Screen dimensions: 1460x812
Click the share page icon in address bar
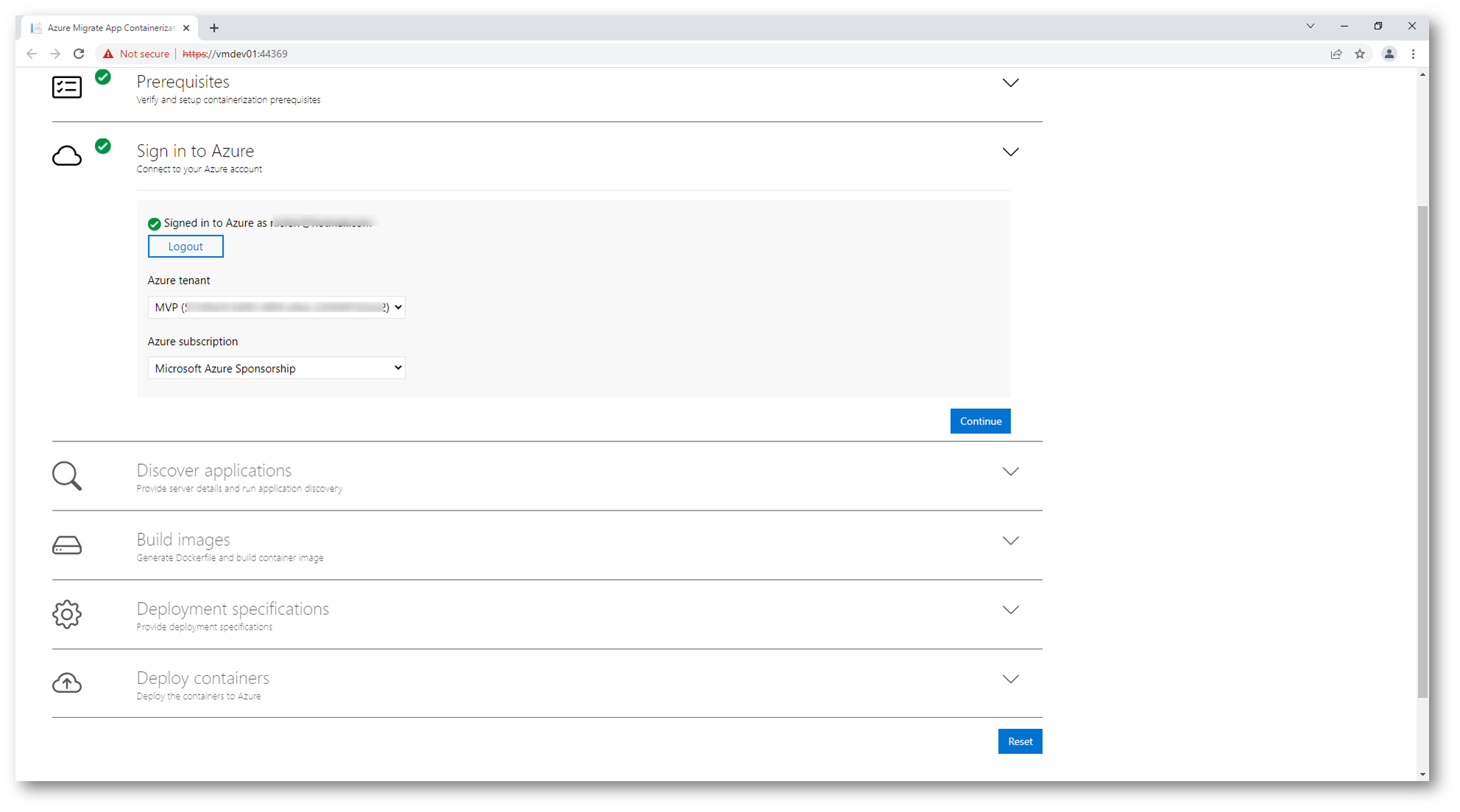pyautogui.click(x=1336, y=54)
